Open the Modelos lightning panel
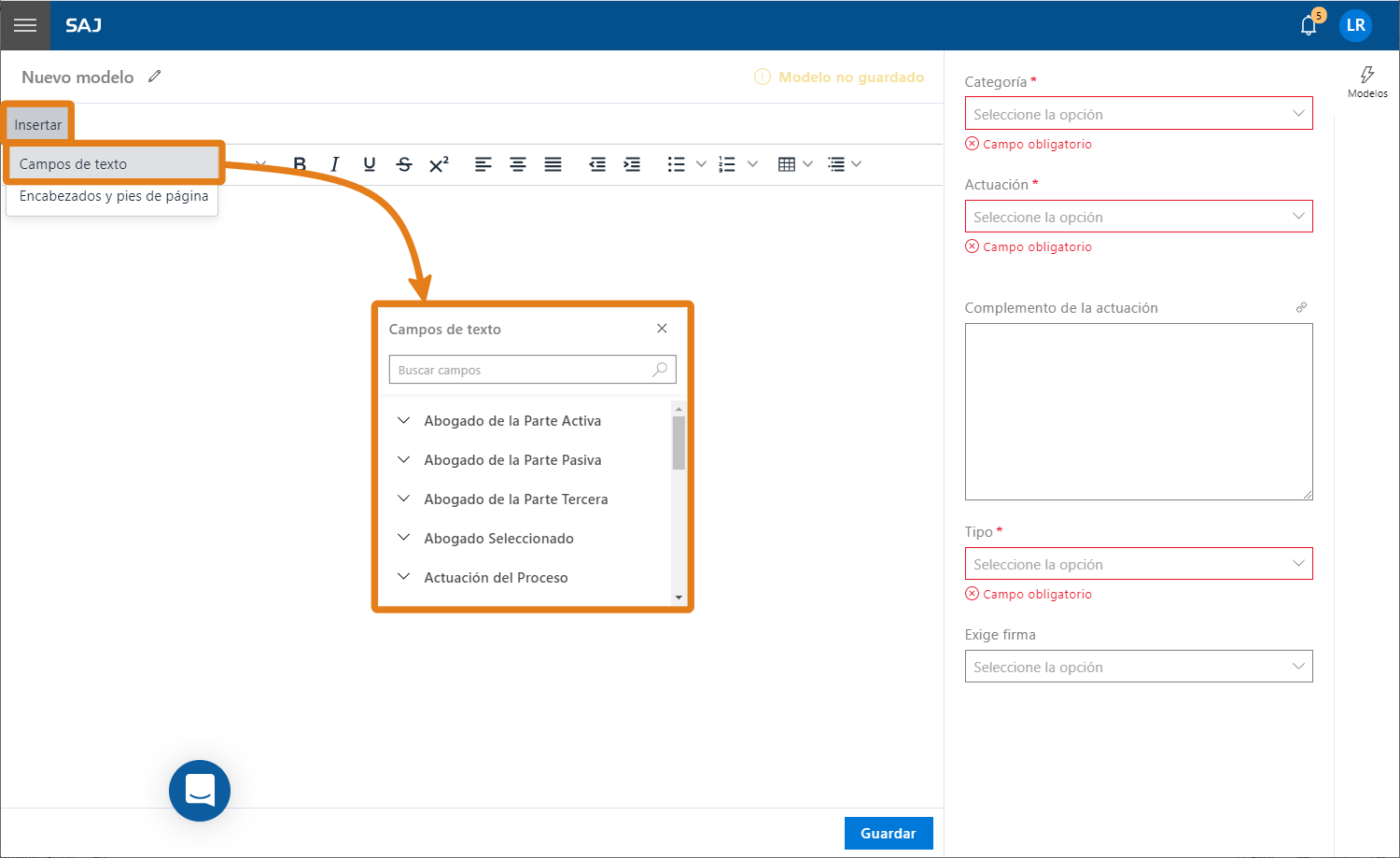Screen dimensions: 1400x858 click(x=1367, y=81)
